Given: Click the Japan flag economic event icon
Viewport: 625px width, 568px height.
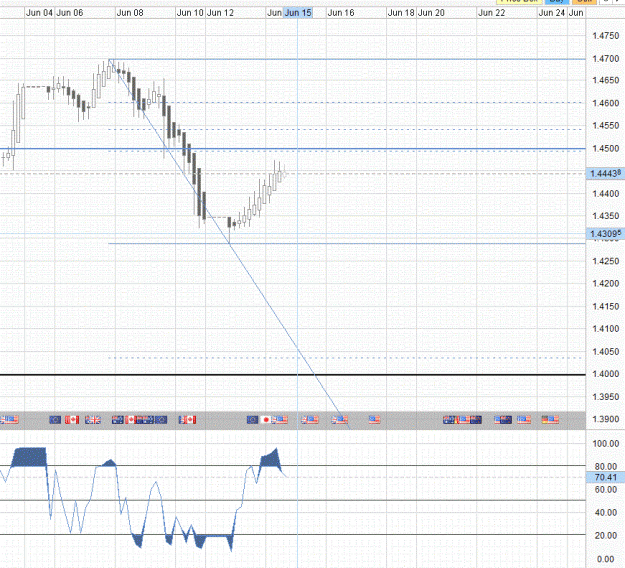Looking at the screenshot, I should (266, 420).
